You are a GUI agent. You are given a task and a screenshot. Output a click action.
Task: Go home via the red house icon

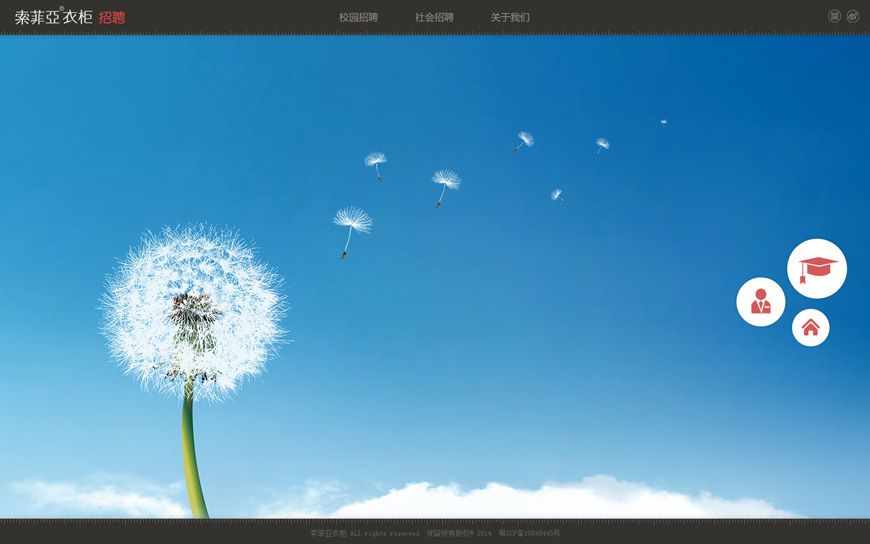(x=810, y=328)
